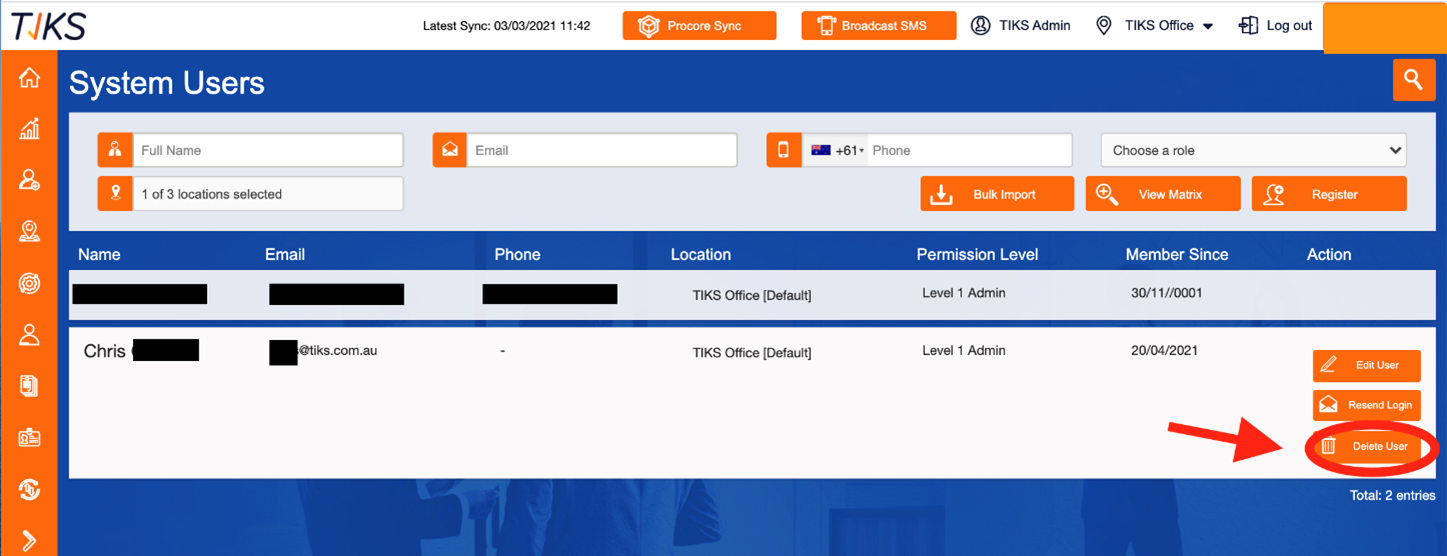Expand the TIKS Office location dropdown
1447x556 pixels.
coord(1154,26)
